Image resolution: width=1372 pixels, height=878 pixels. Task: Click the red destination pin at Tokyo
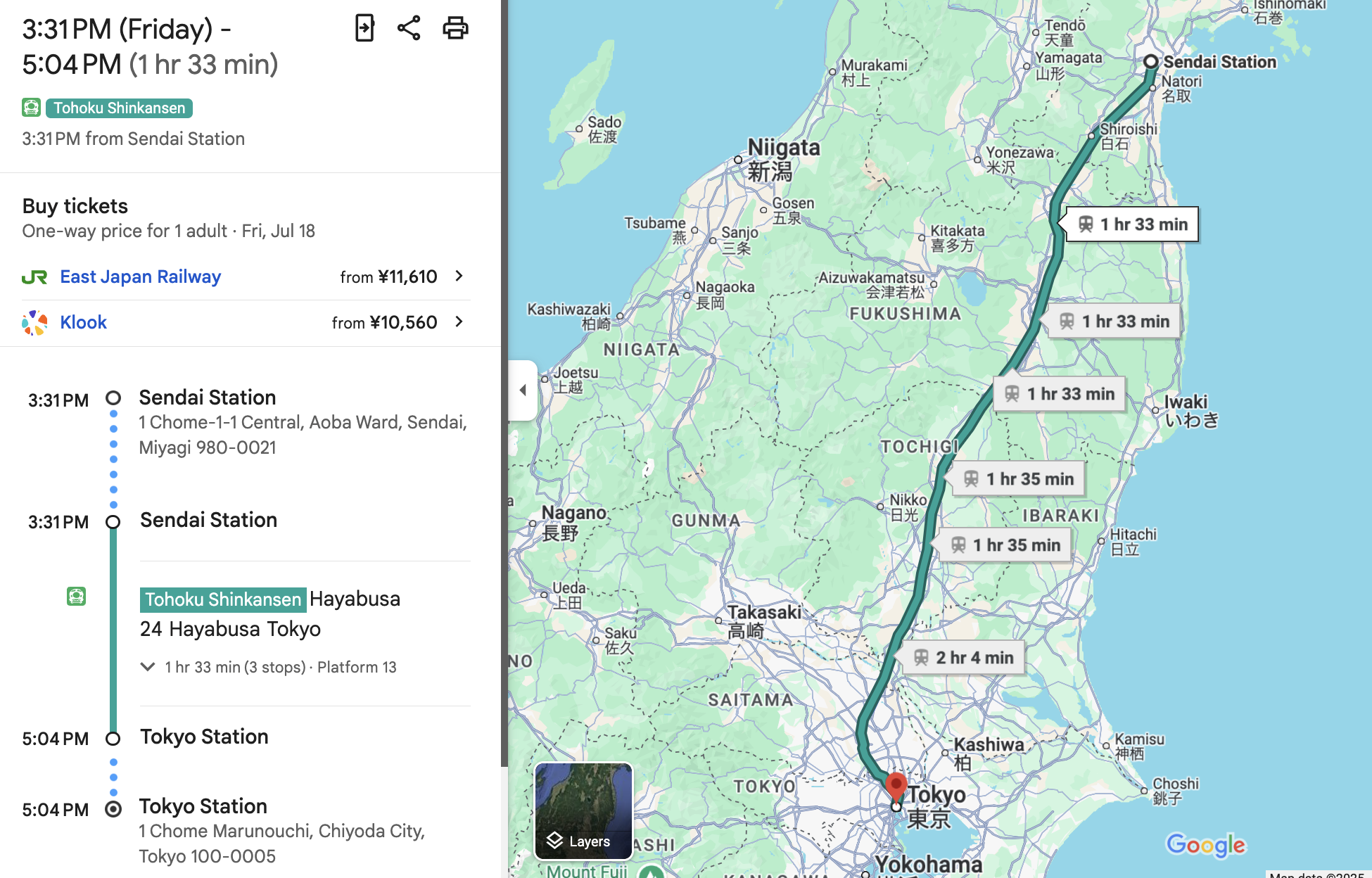[896, 787]
